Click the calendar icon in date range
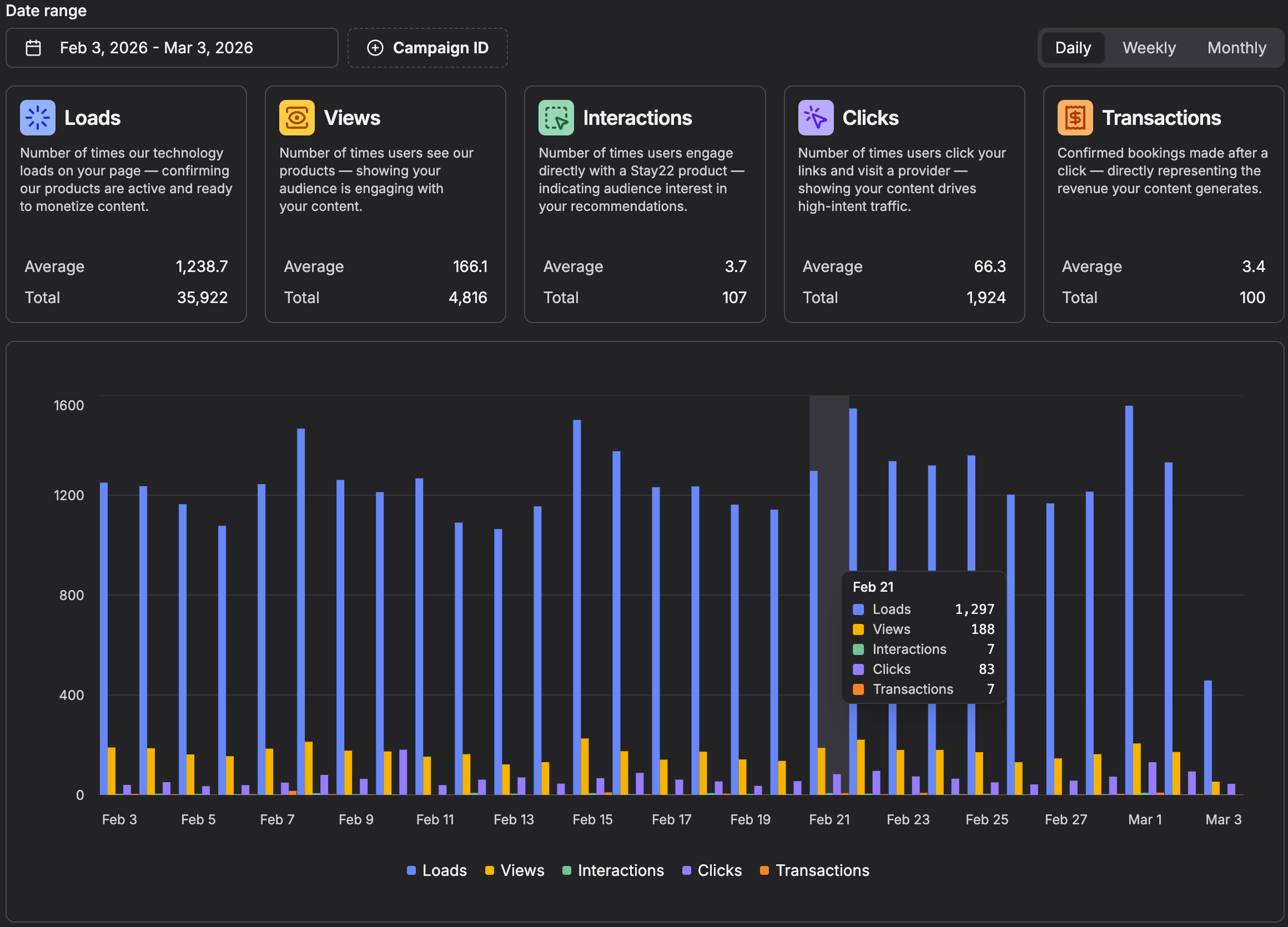 33,48
